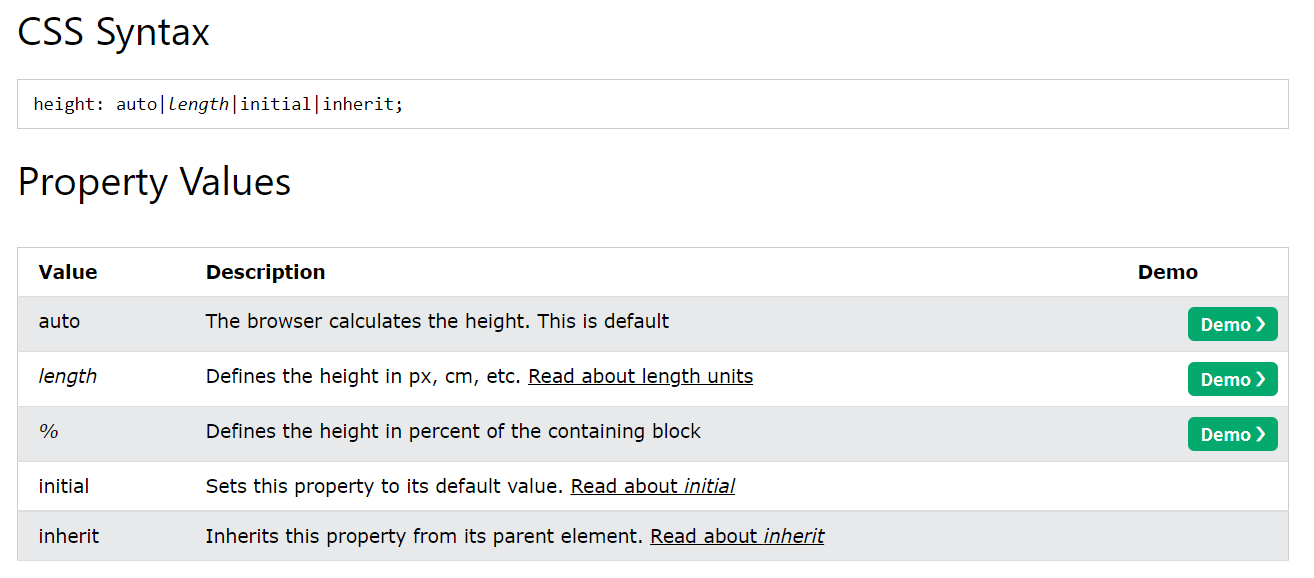
Task: Click italic 'length' in the syntax code
Action: 198,104
